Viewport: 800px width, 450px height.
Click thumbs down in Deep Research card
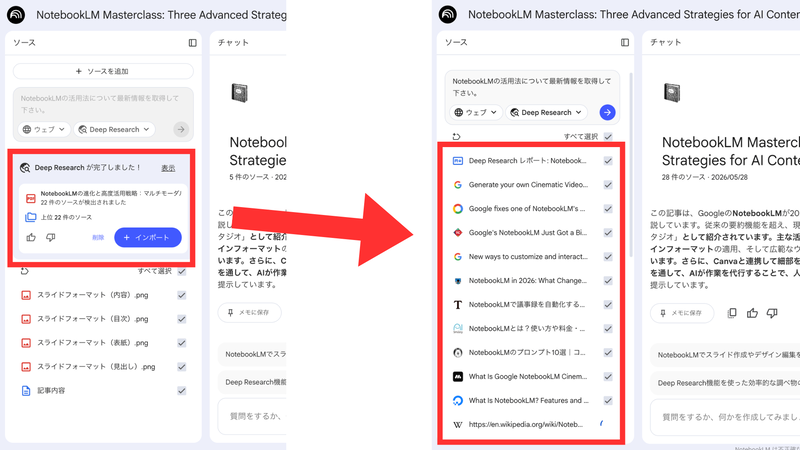pyautogui.click(x=51, y=237)
